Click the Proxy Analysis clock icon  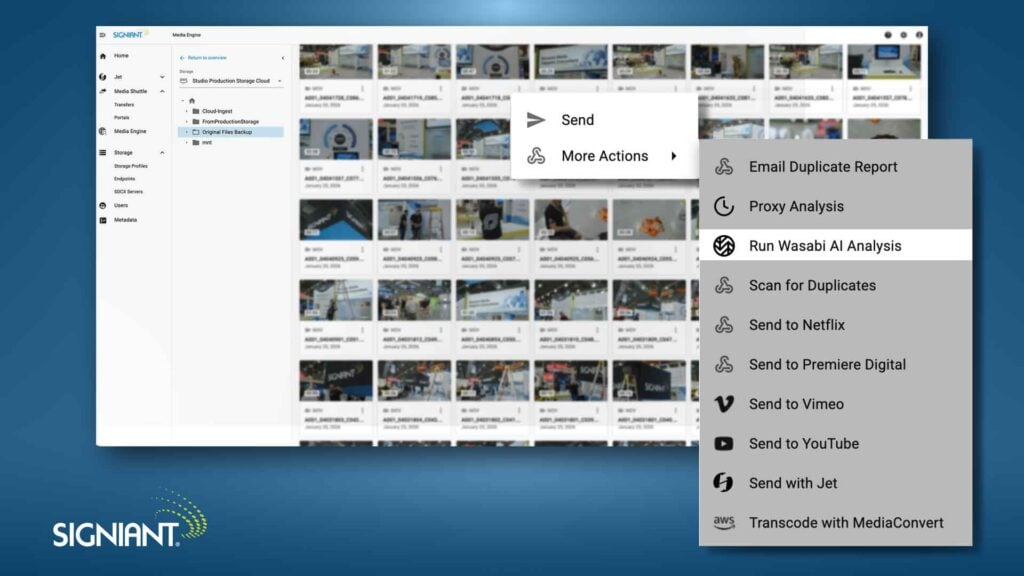[x=724, y=206]
